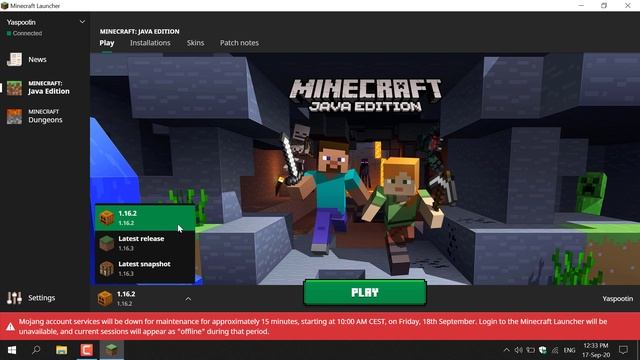Click the MINECRAFT: JAVA EDITION heading
640x360 pixels.
point(140,31)
